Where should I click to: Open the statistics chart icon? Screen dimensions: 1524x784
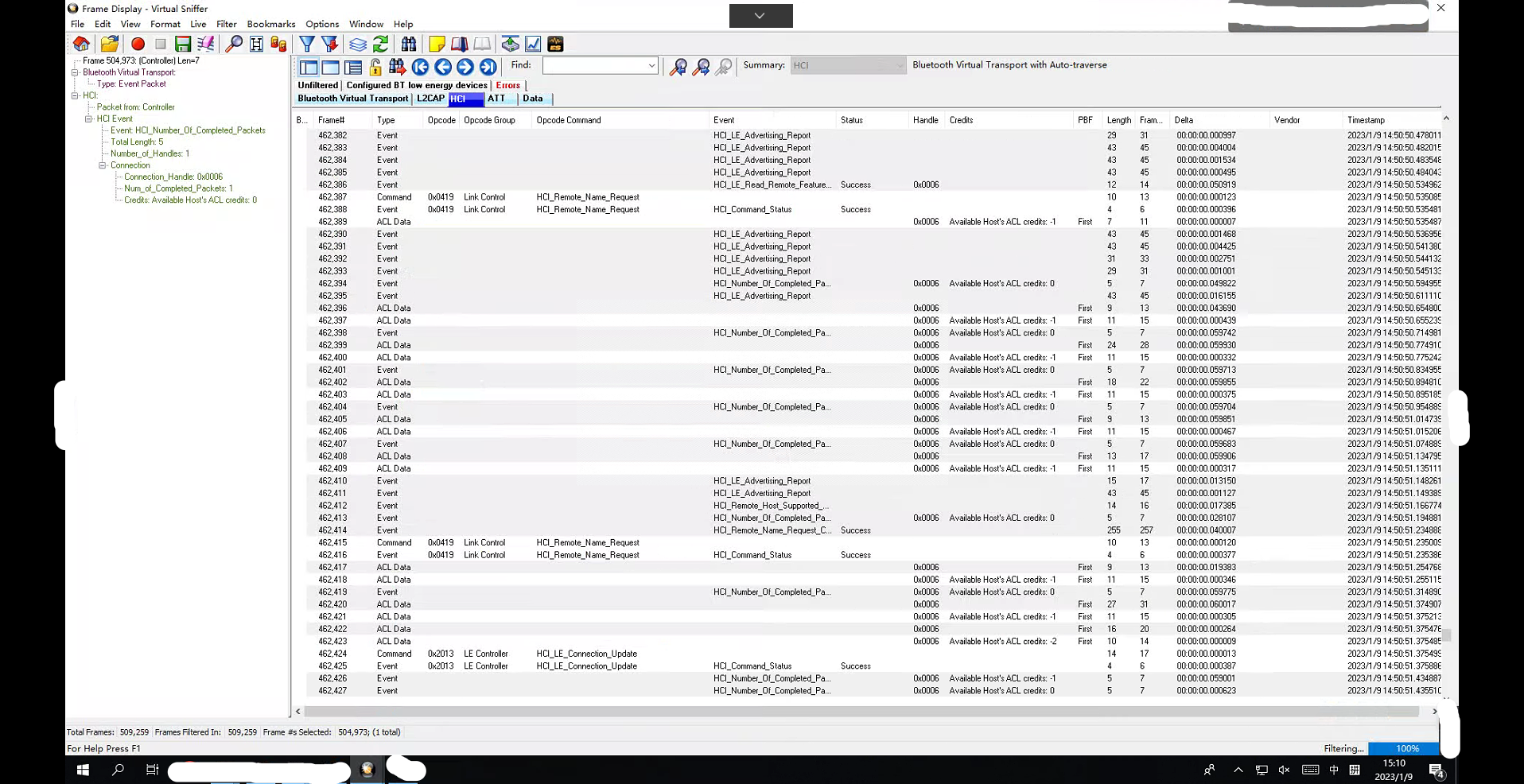533,44
